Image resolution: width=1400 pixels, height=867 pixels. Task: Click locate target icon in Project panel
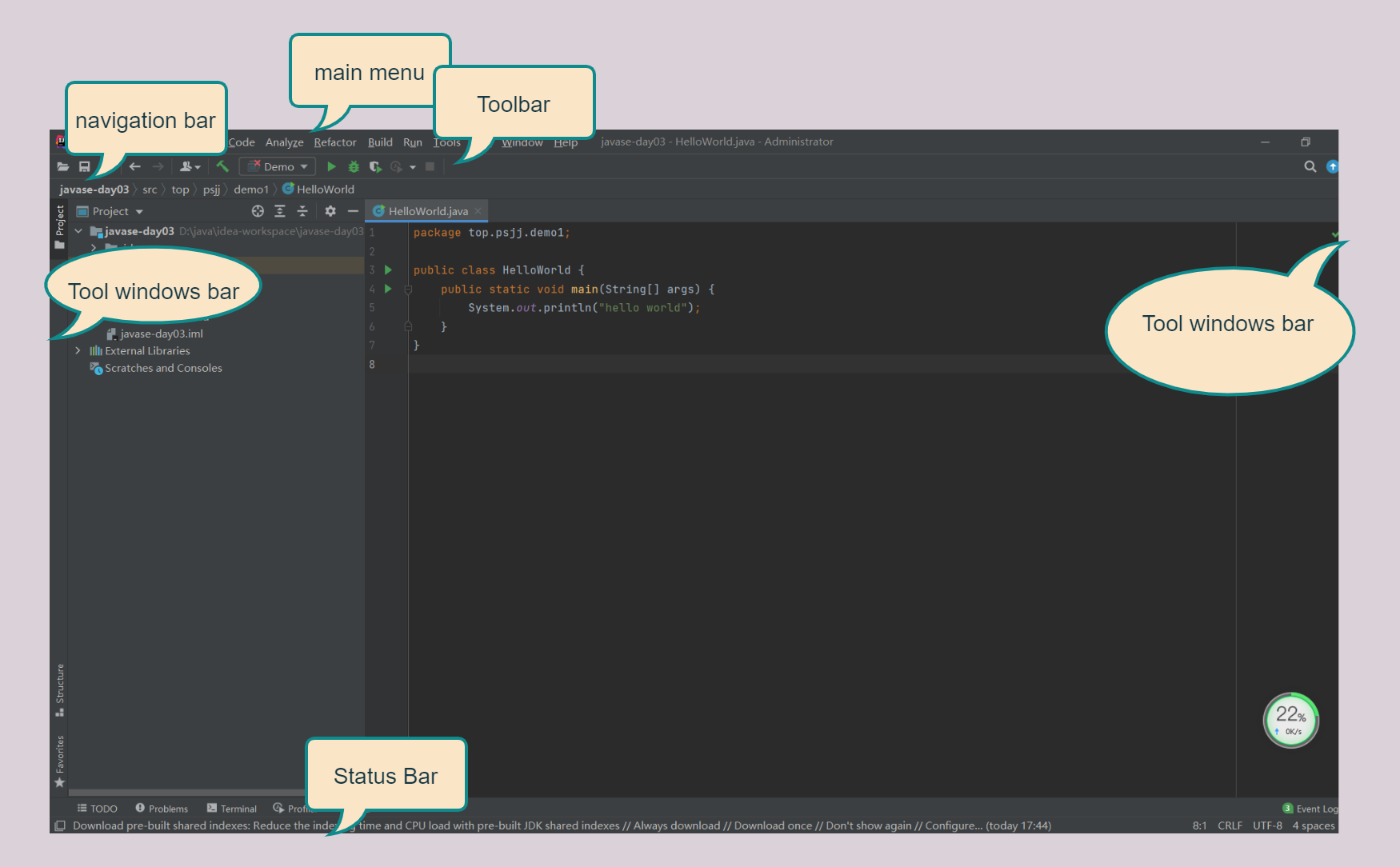[258, 211]
